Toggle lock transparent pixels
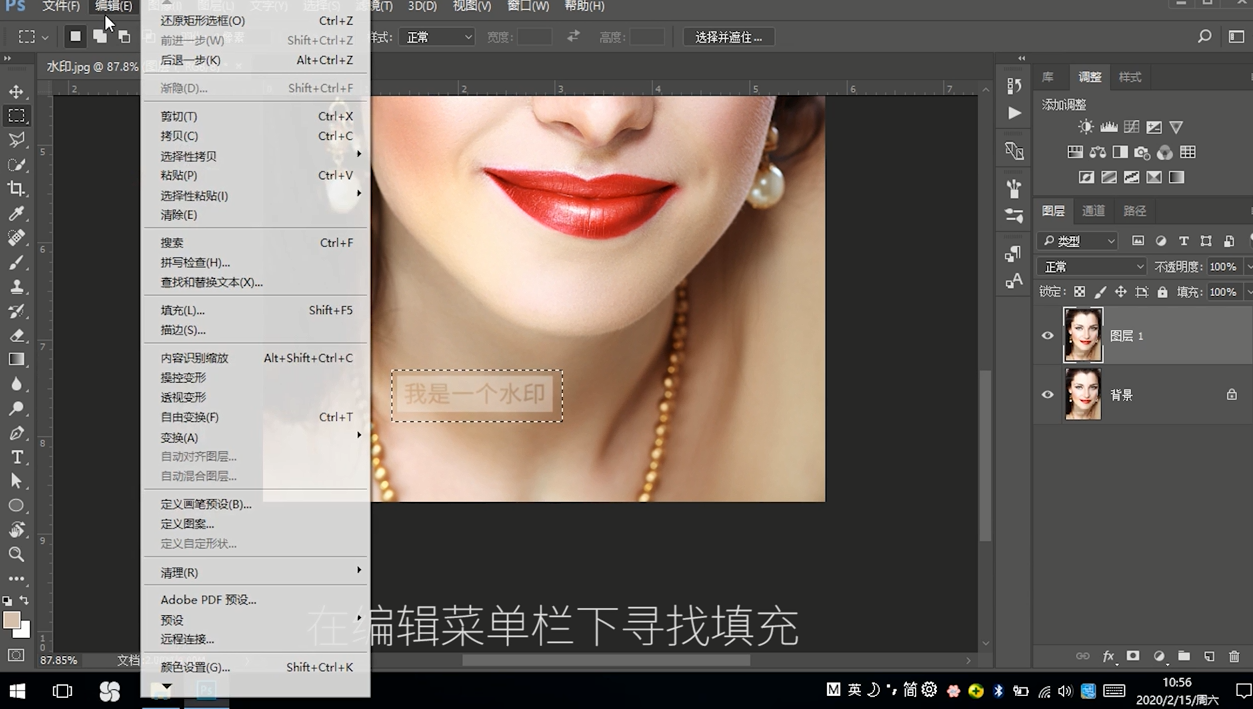Image resolution: width=1253 pixels, height=709 pixels. [x=1079, y=292]
